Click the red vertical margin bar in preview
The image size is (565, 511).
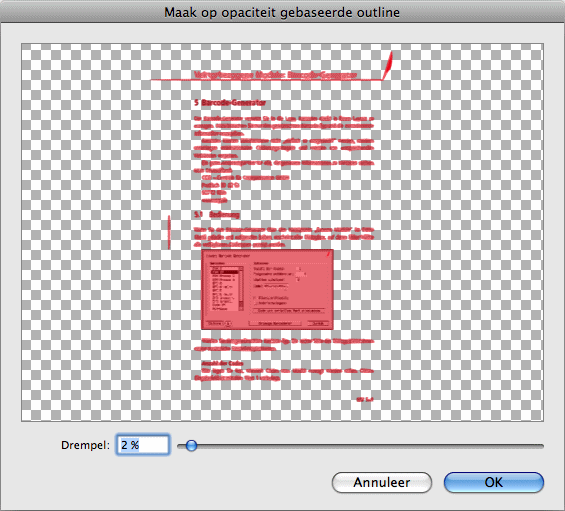169,232
